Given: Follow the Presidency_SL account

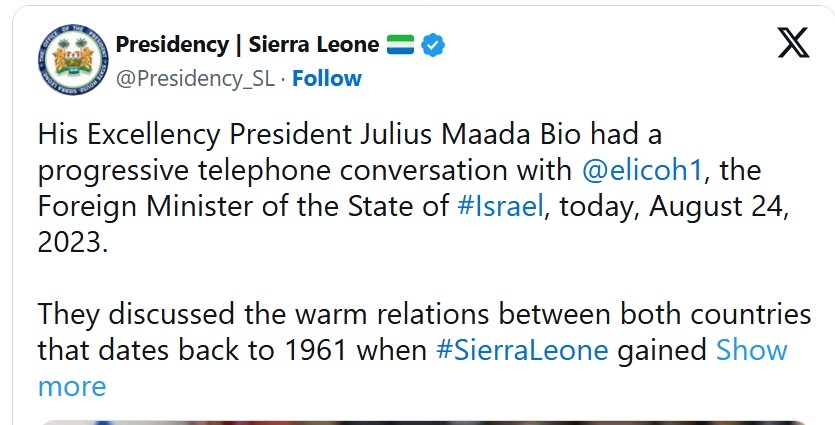Looking at the screenshot, I should (x=327, y=79).
